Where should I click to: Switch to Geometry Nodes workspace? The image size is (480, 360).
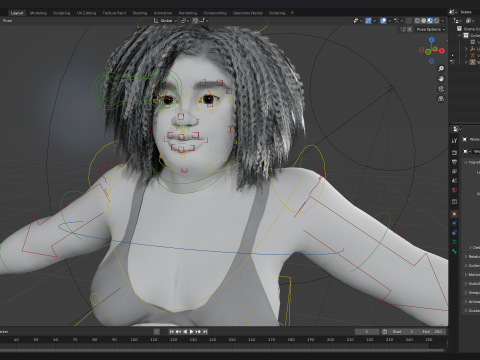(248, 13)
